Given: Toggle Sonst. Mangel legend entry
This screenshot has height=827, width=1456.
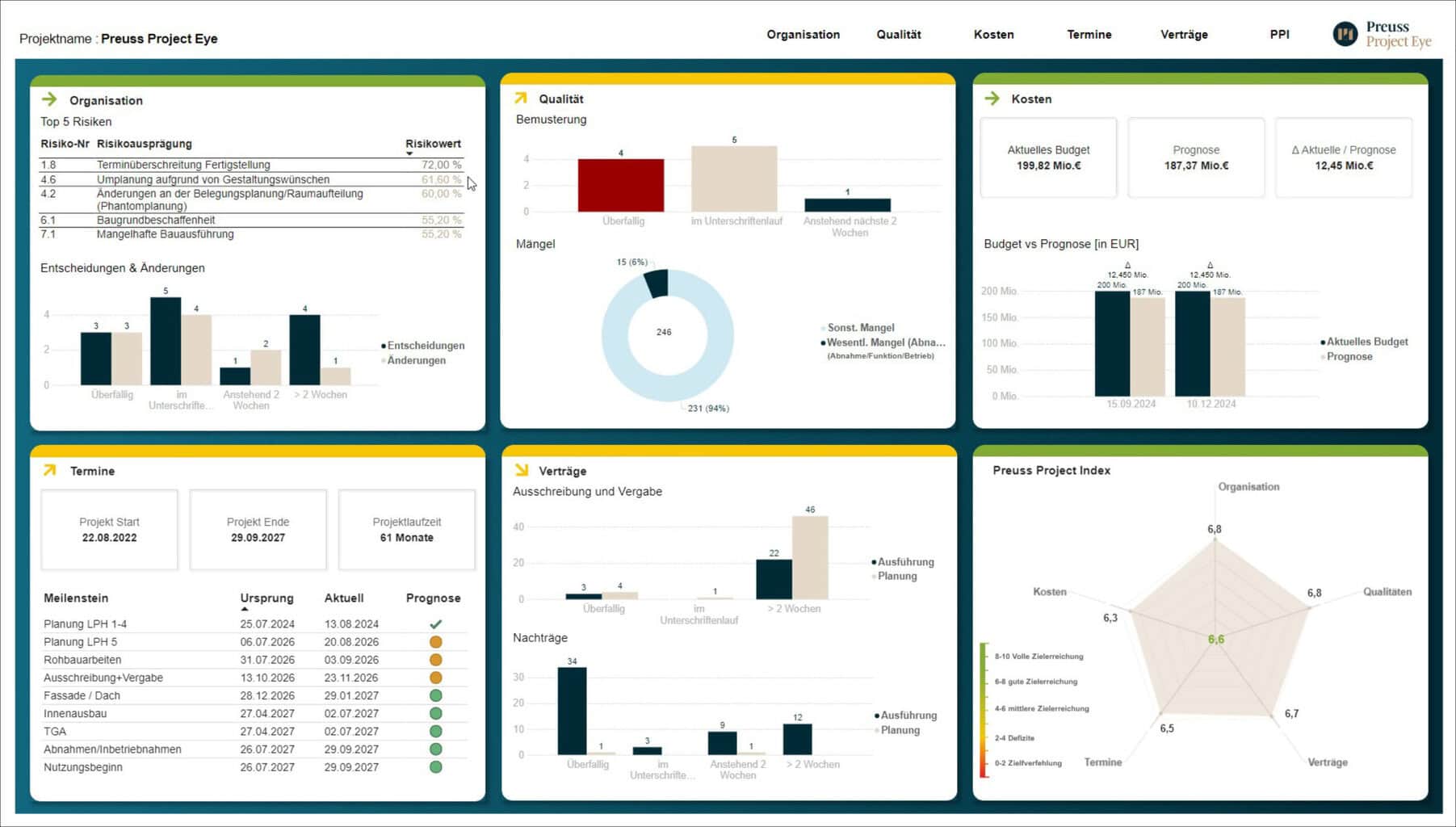Looking at the screenshot, I should (859, 328).
